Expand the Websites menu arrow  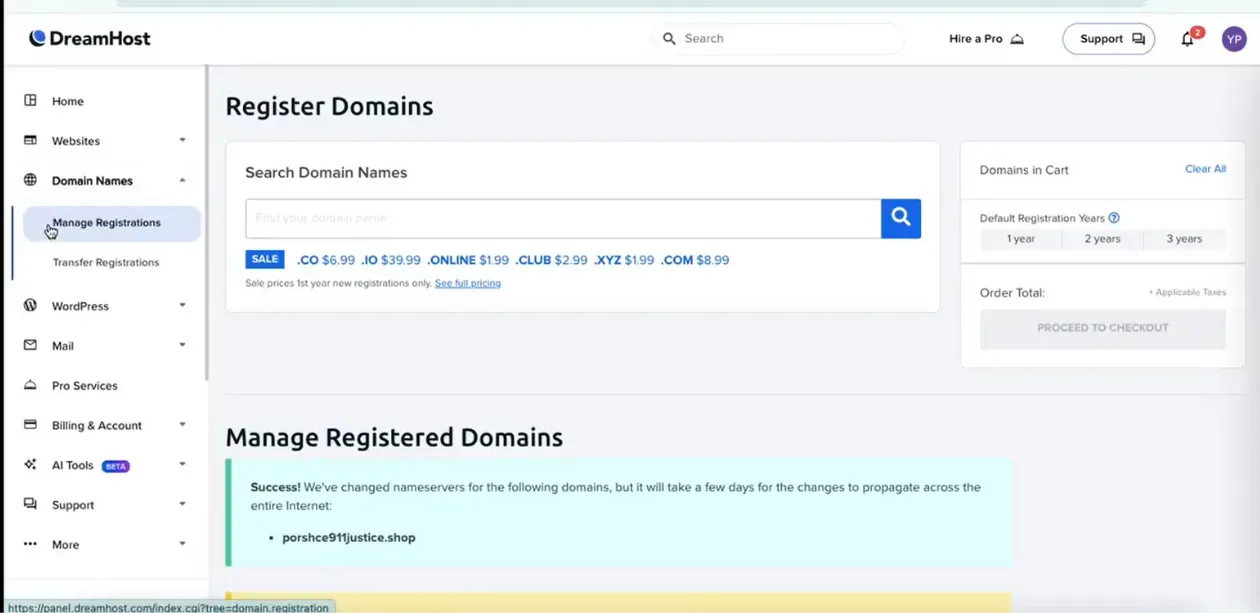point(182,140)
